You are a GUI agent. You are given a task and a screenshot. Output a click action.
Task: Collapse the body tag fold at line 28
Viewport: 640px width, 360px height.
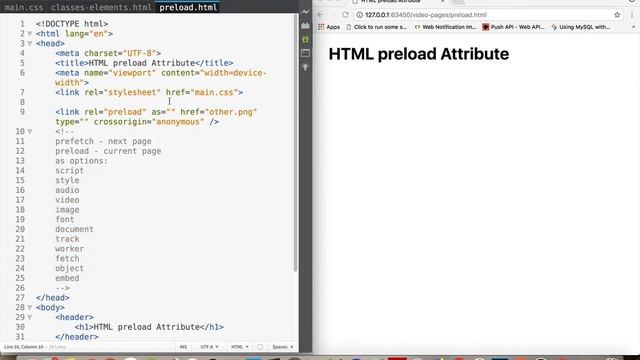click(30, 307)
